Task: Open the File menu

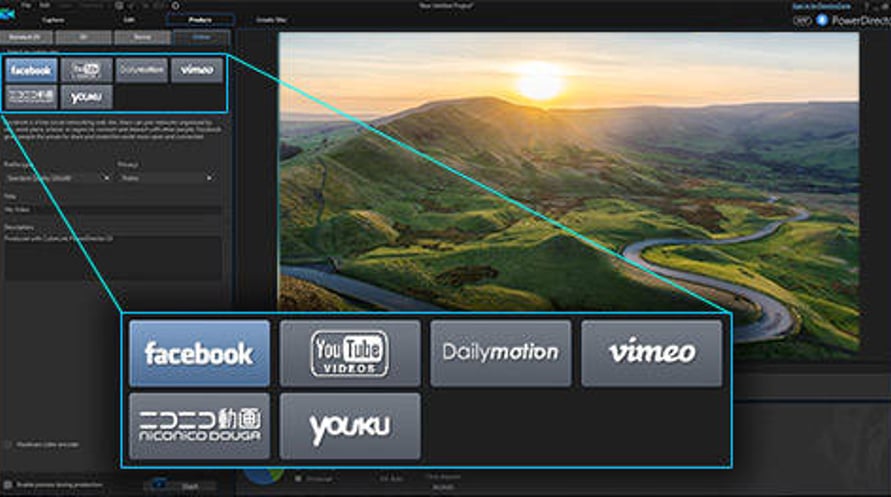Action: [26, 5]
